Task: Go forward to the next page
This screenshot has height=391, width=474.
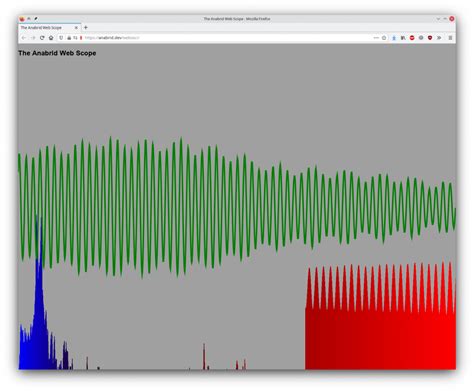Action: pyautogui.click(x=33, y=38)
